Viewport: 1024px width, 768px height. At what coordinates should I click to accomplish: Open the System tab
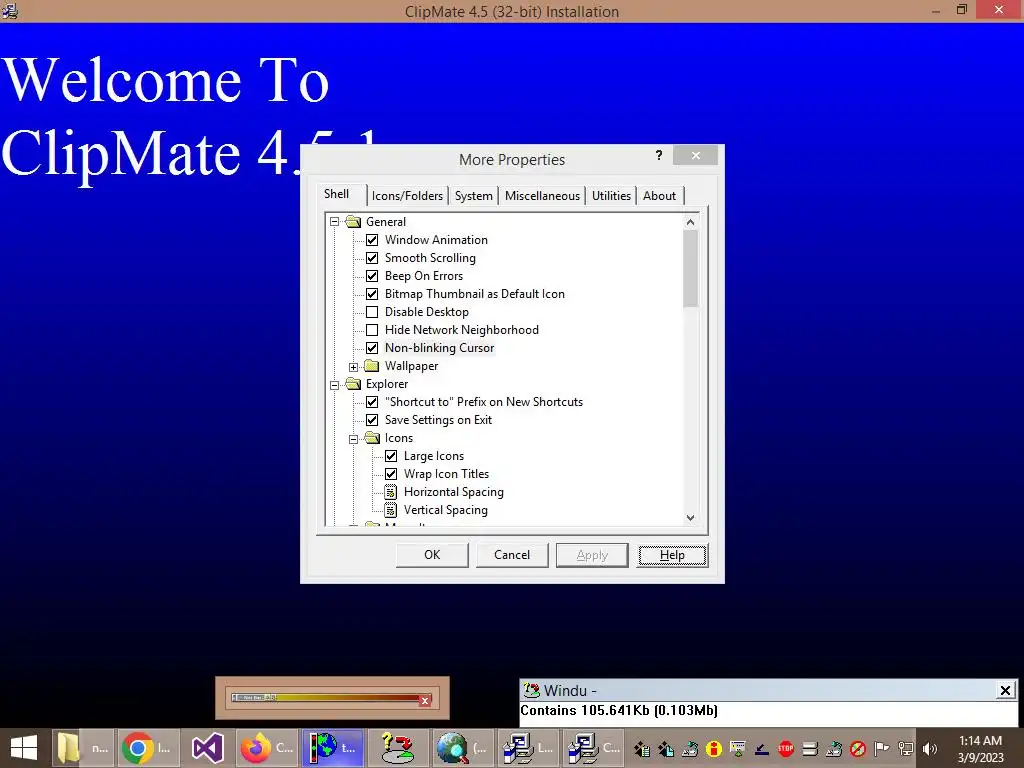473,196
